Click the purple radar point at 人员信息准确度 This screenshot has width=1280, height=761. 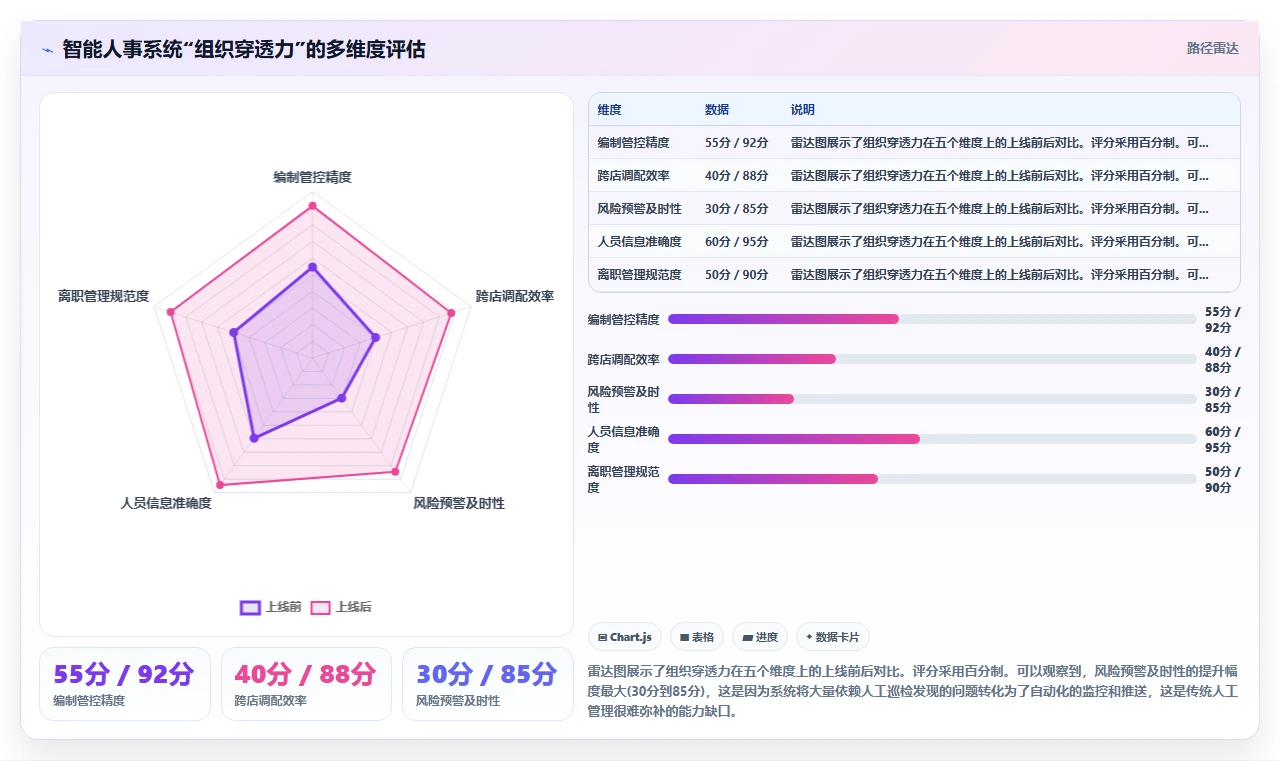(x=254, y=437)
